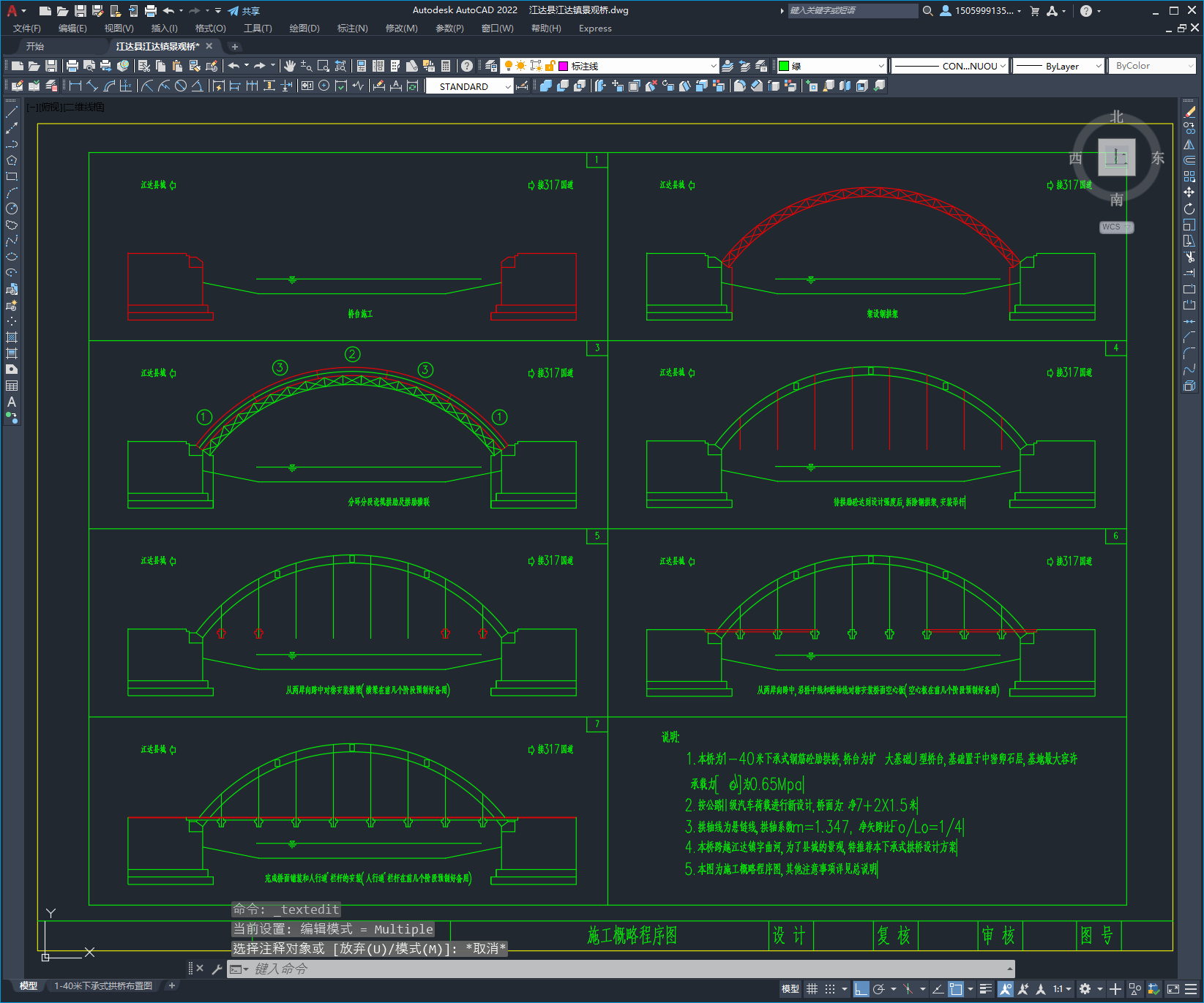Viewport: 1204px width, 1003px height.
Task: Toggle object snap tracking
Action: pos(938,989)
